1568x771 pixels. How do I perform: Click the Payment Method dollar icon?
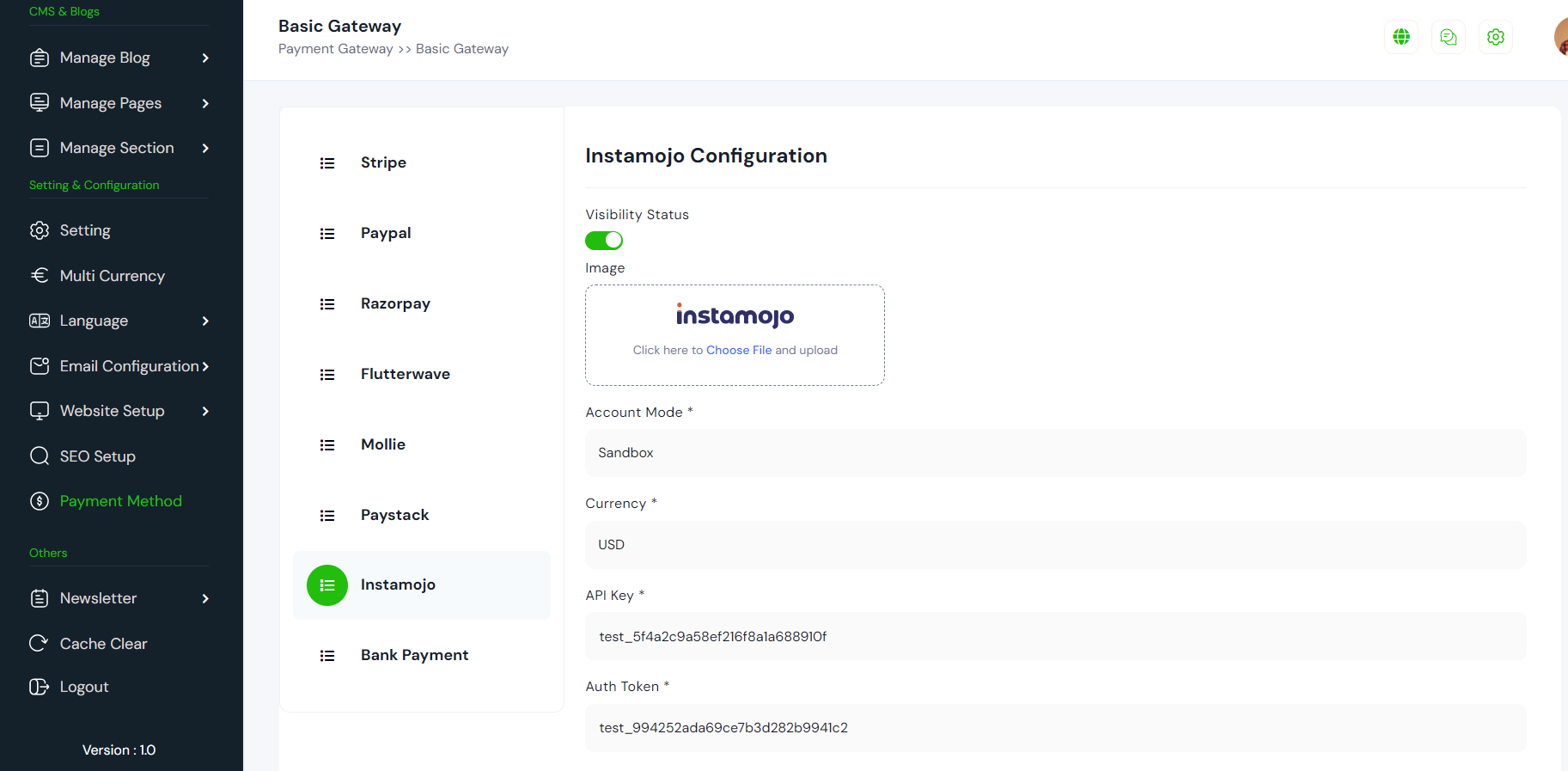tap(39, 501)
